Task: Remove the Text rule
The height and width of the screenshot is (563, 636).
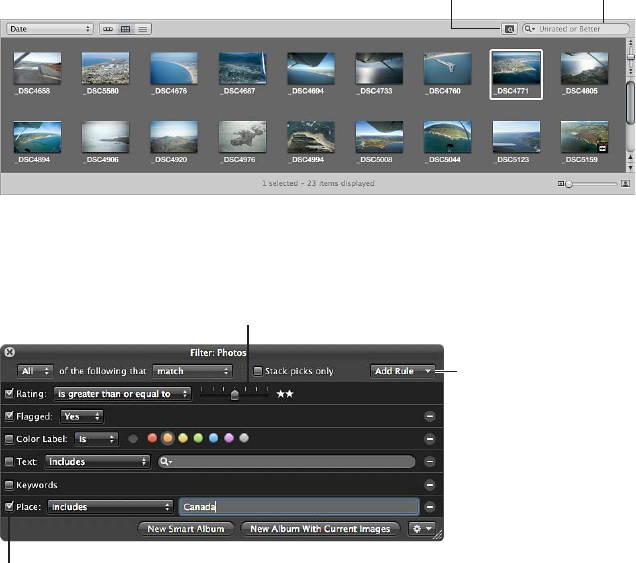Action: (430, 462)
